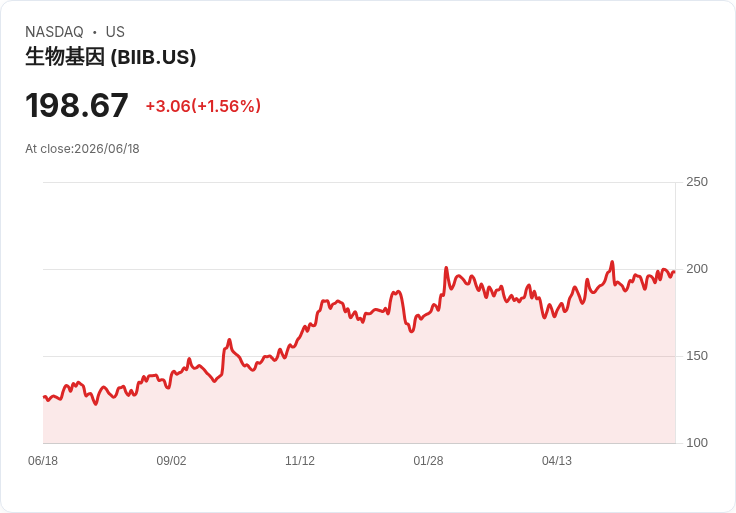Click the 200 y-axis label
The image size is (736, 513).
[x=697, y=269]
